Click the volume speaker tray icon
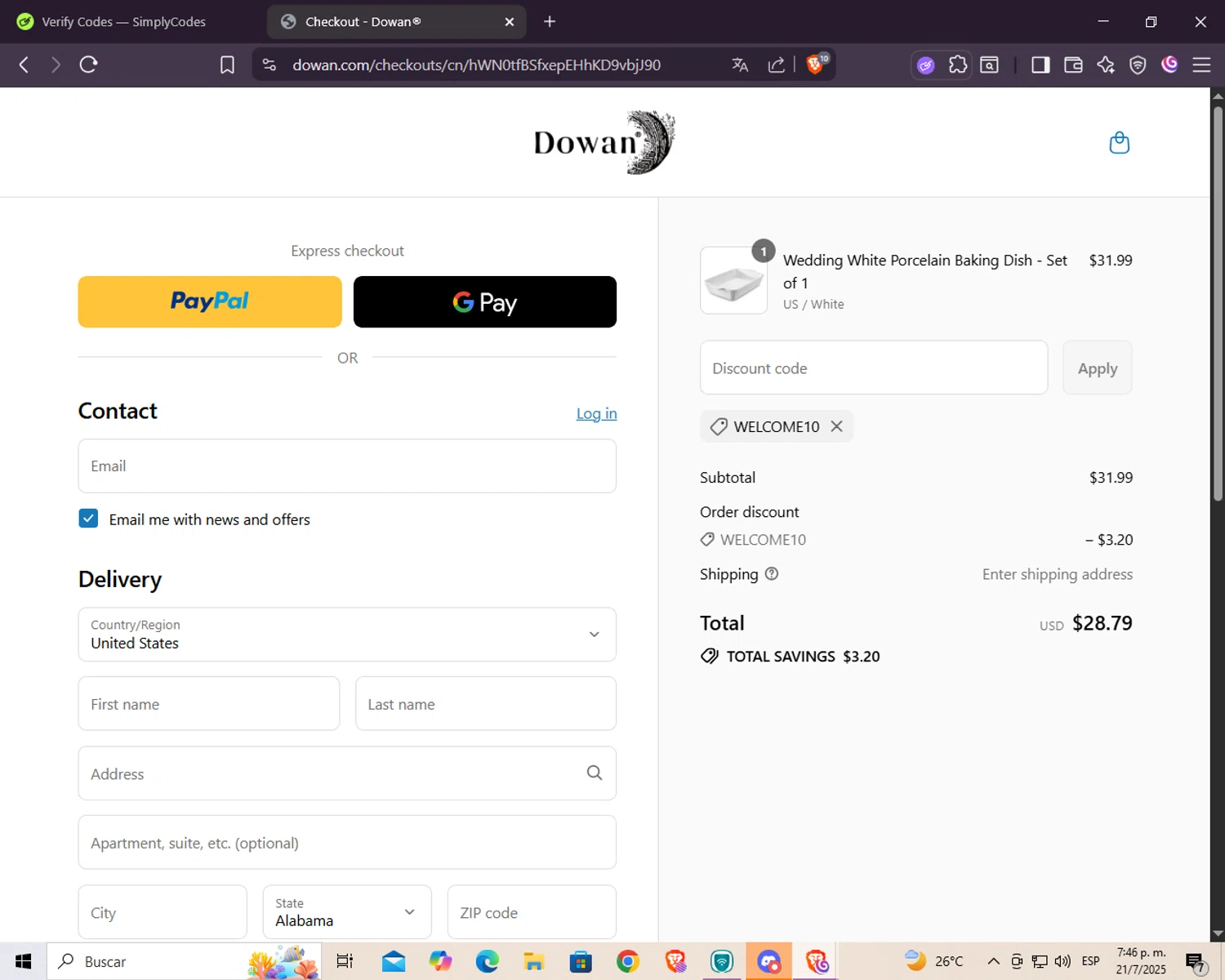Viewport: 1225px width, 980px height. tap(1062, 961)
